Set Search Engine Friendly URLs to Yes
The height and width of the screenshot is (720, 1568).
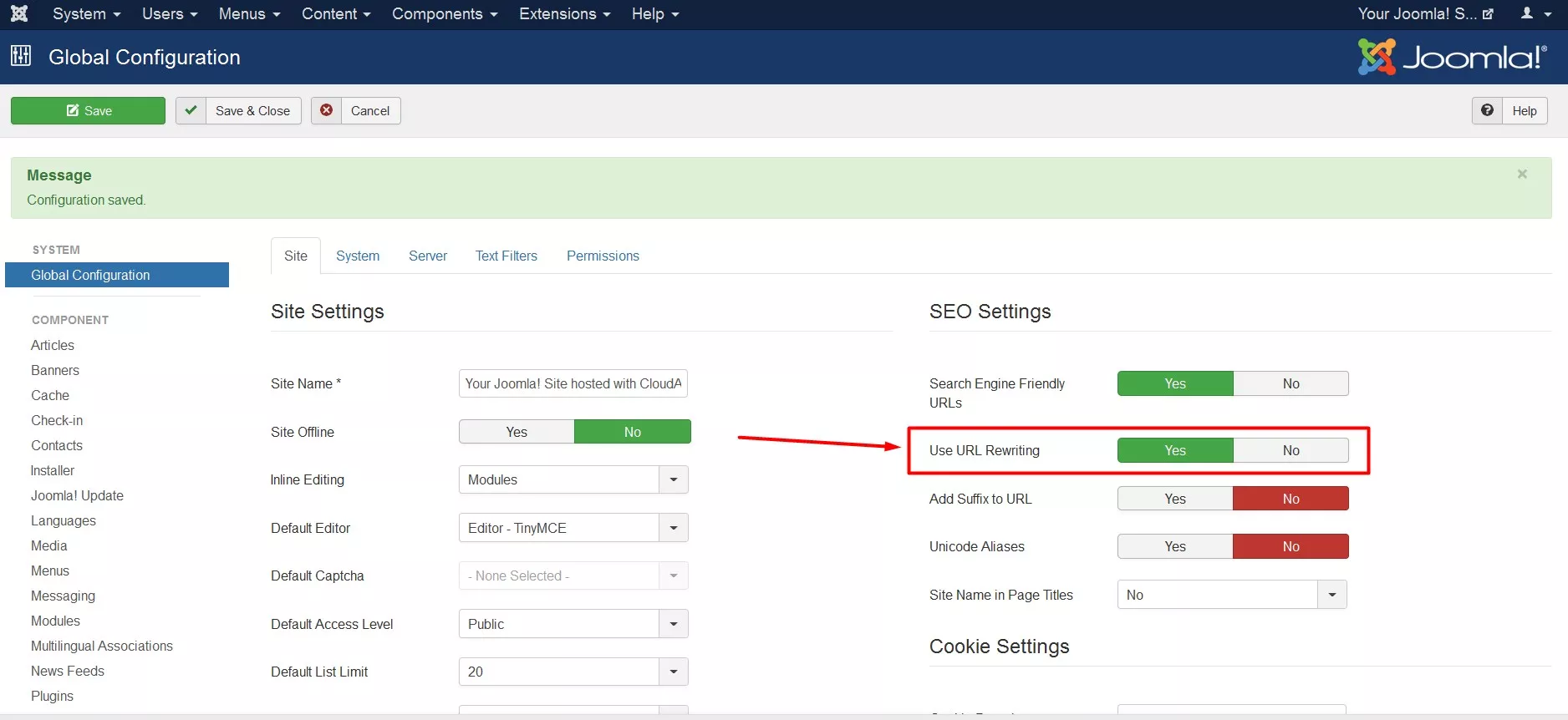click(x=1175, y=383)
